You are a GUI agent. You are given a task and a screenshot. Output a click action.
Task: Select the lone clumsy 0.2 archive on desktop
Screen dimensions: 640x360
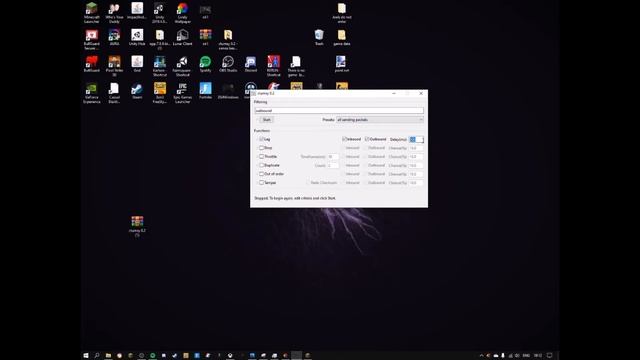pos(137,226)
